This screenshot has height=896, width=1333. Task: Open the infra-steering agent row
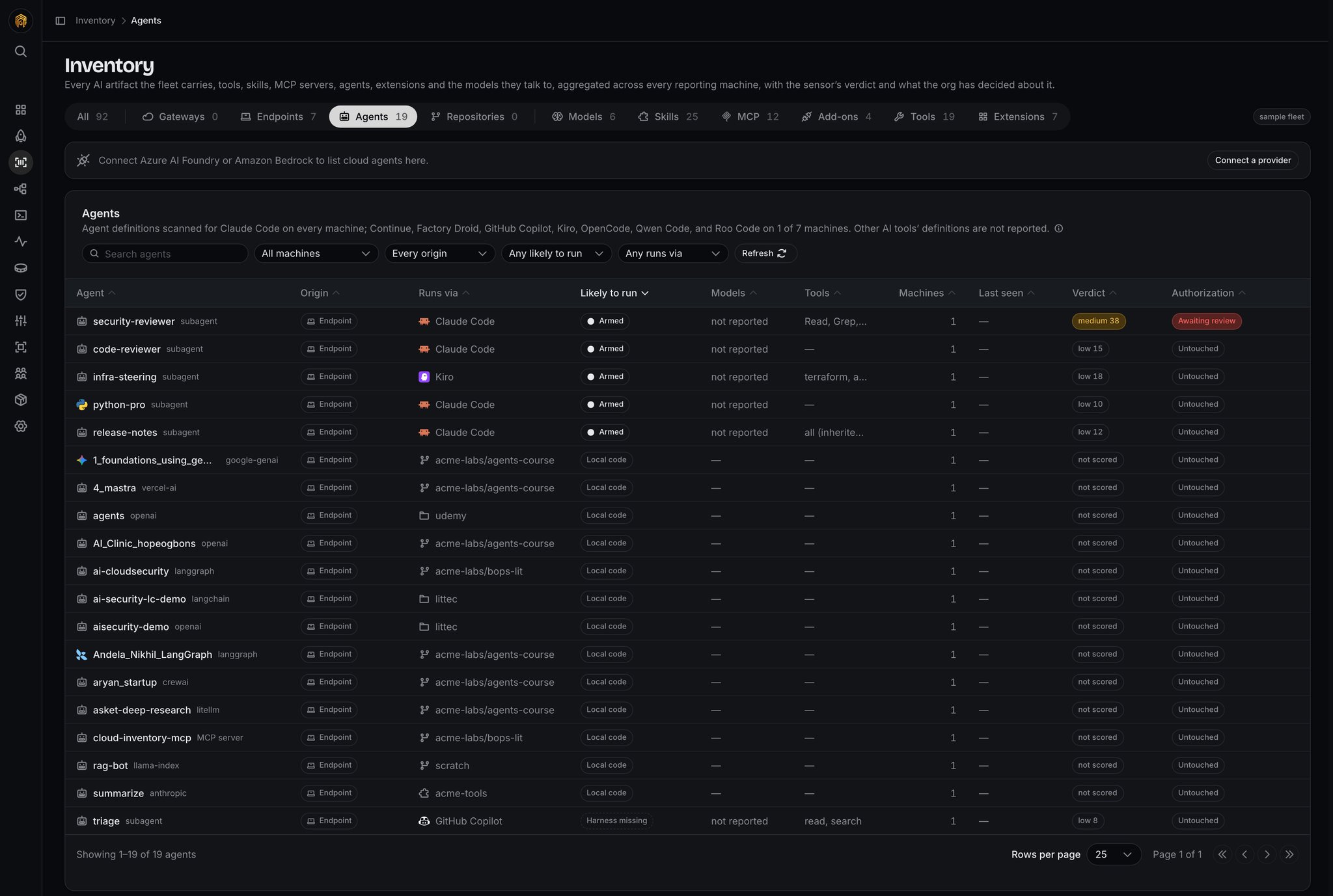[687, 377]
